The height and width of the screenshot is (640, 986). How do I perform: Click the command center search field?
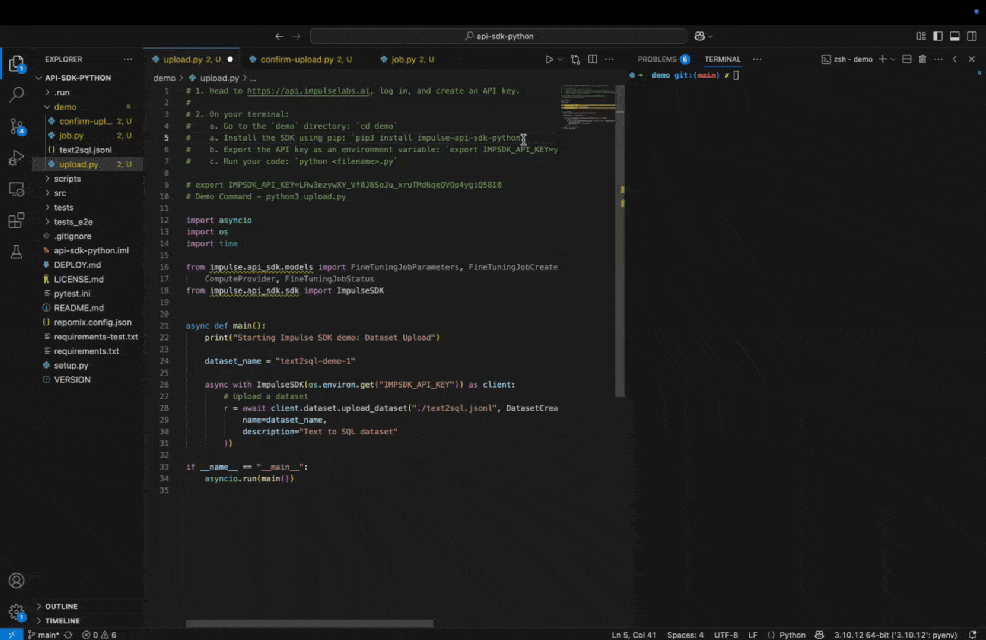(499, 36)
